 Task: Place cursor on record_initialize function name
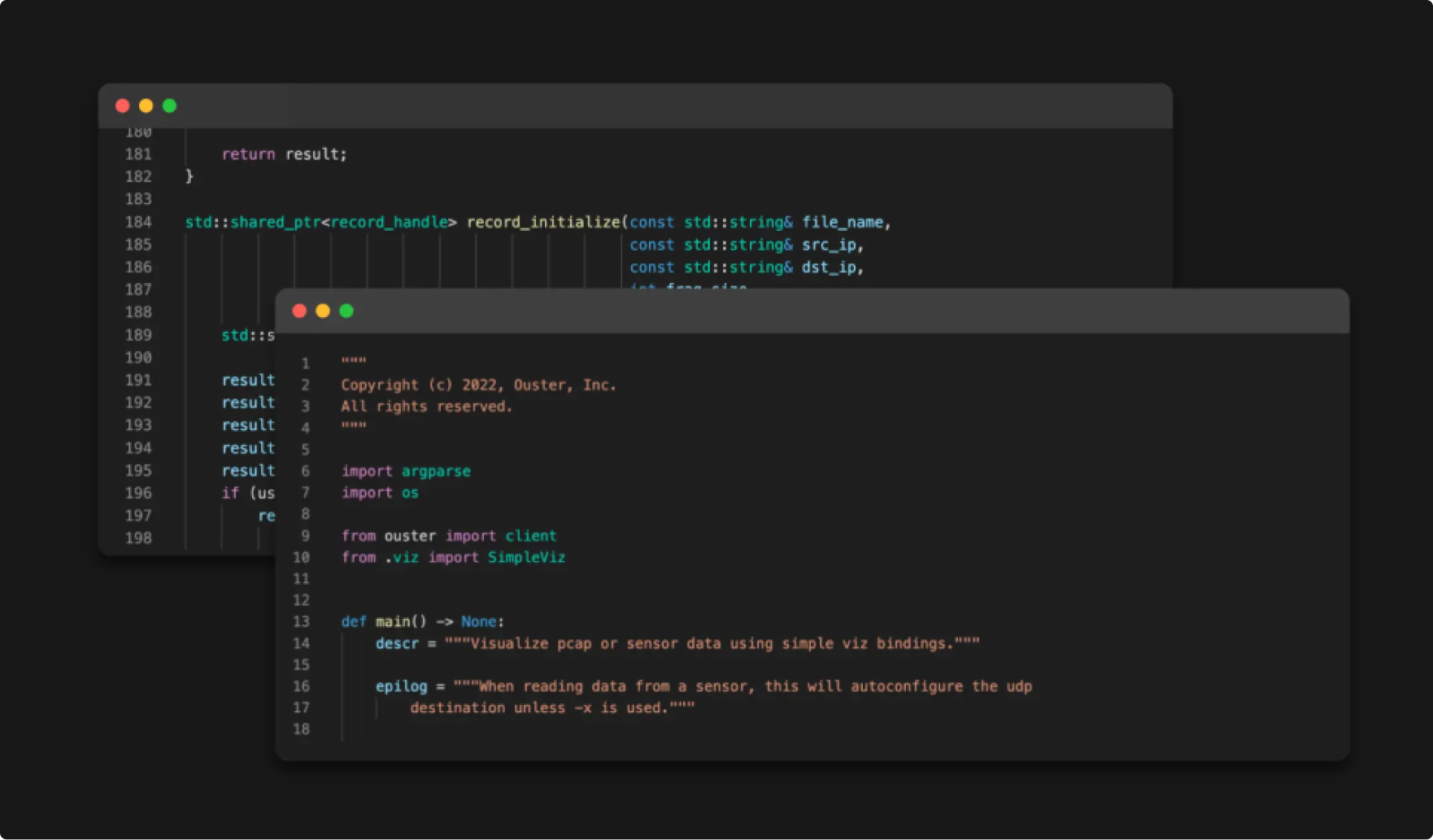543,222
